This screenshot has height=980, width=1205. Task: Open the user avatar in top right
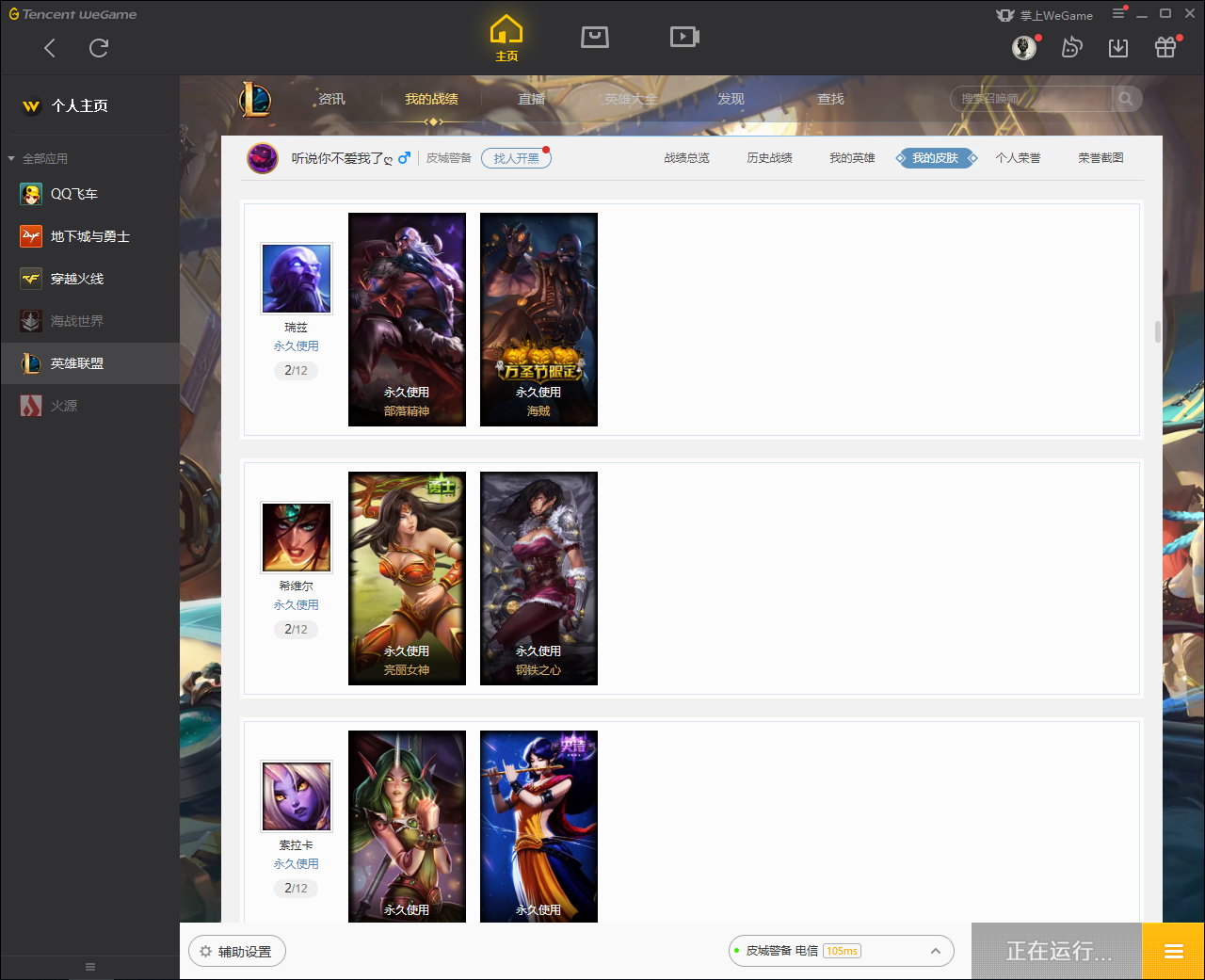click(1024, 47)
